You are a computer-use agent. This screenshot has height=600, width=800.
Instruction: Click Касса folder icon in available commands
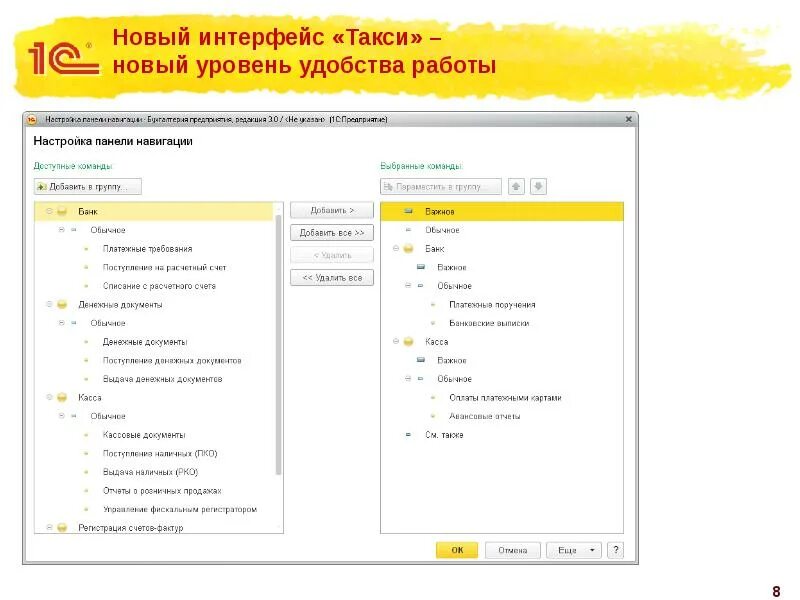62,397
